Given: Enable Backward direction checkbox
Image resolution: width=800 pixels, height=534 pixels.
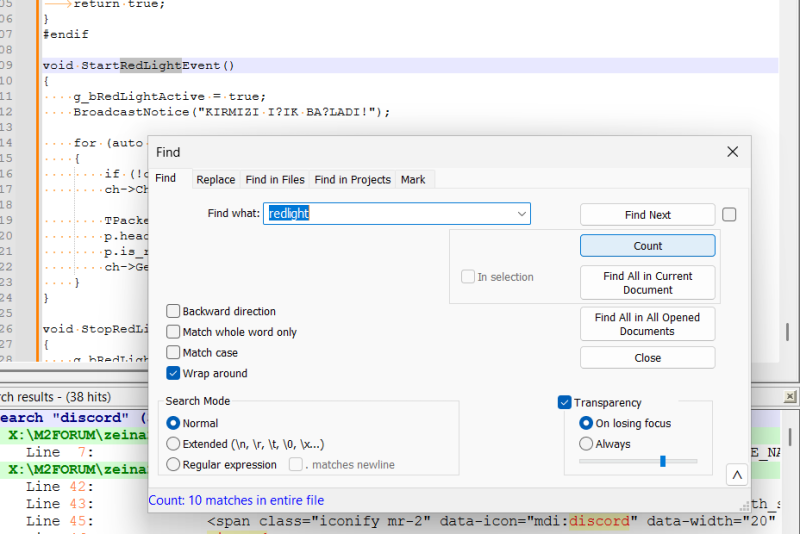Looking at the screenshot, I should (x=174, y=311).
